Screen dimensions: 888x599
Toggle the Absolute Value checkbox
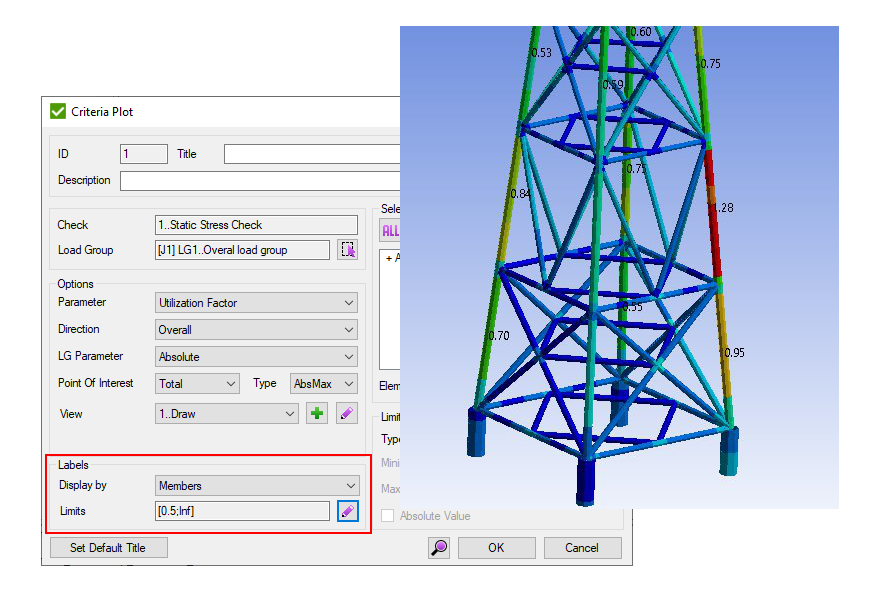point(387,516)
